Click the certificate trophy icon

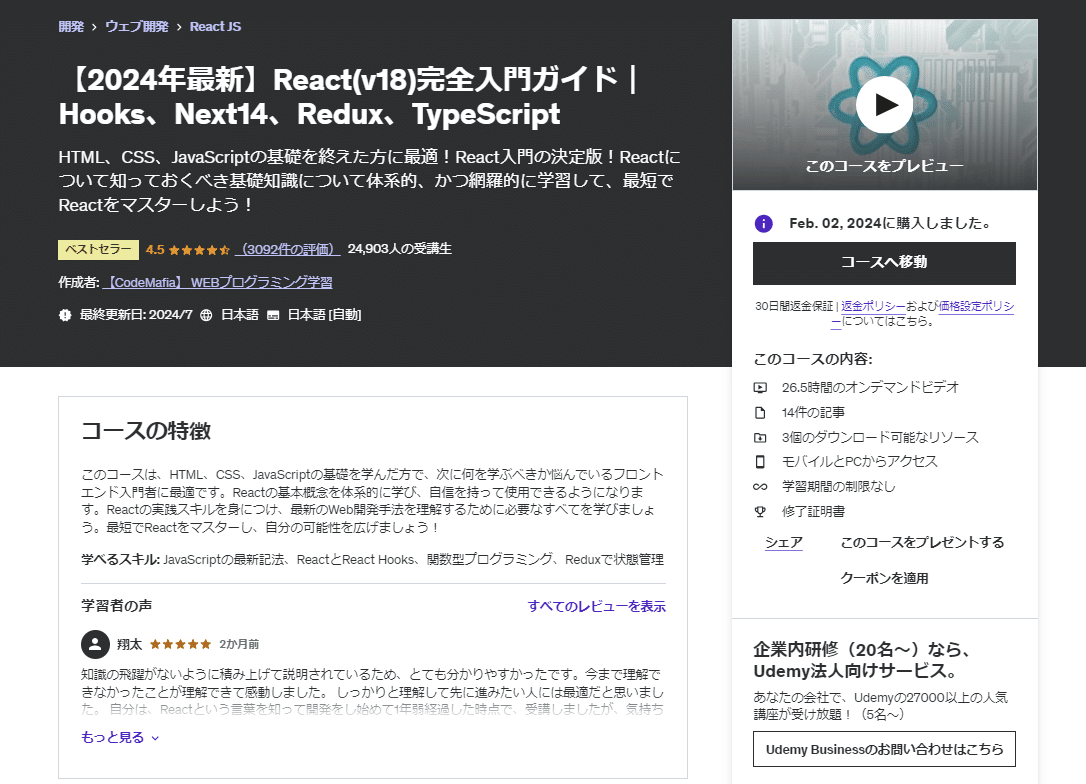point(760,512)
